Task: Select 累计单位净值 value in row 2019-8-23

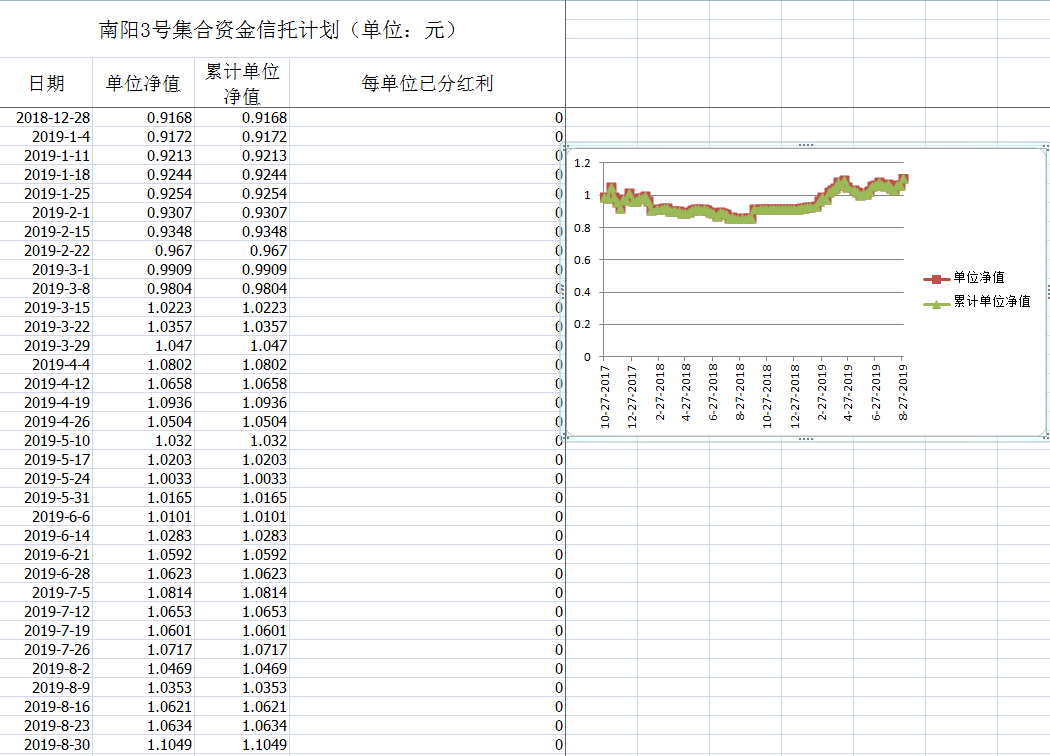Action: point(242,726)
